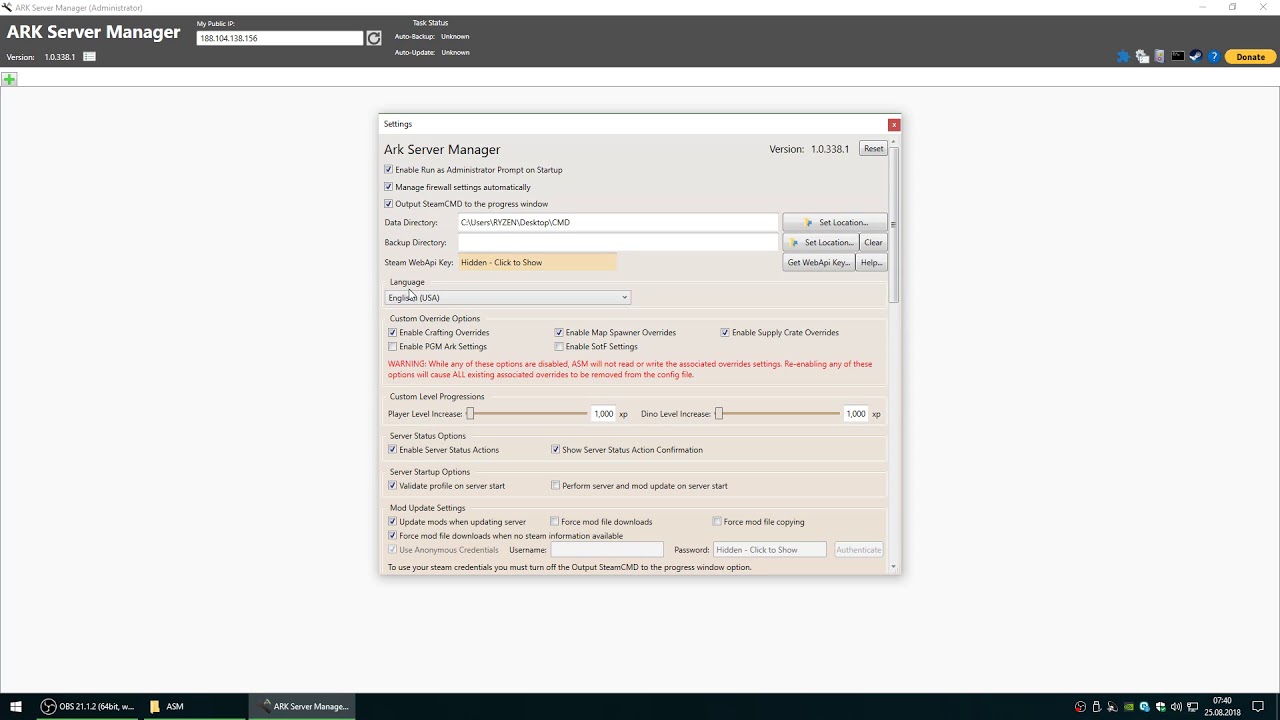Screen dimensions: 1280x720
Task: Click Player Level Increase xp value box
Action: [x=603, y=414]
